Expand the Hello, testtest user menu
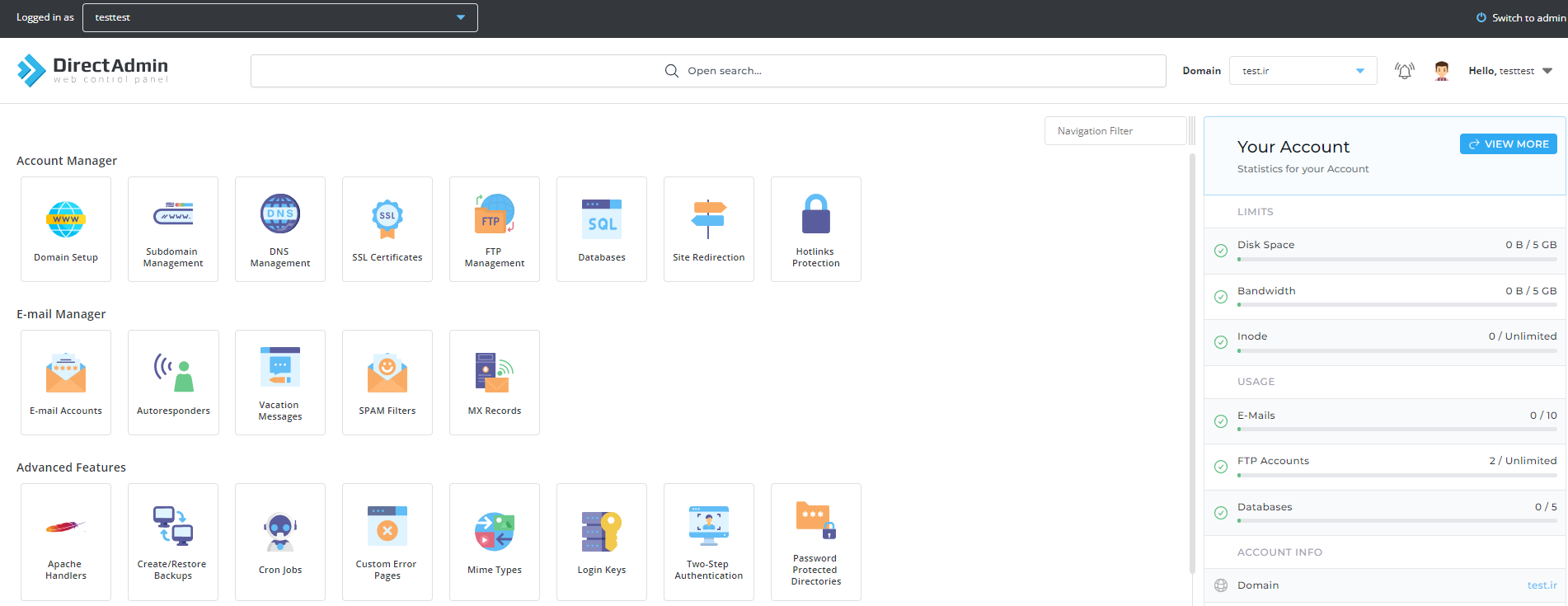 (x=1510, y=71)
